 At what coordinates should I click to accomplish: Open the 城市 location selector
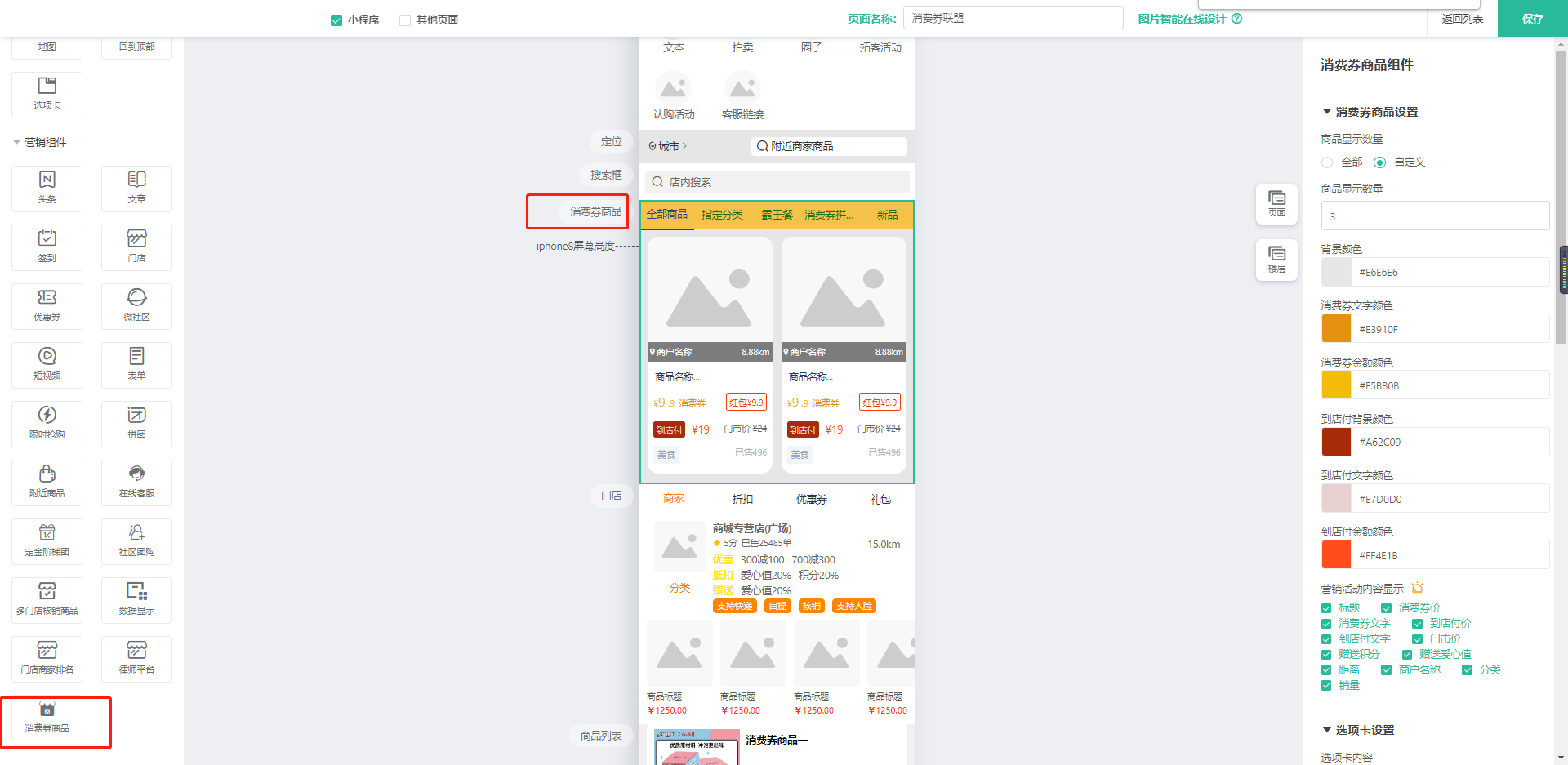point(668,146)
